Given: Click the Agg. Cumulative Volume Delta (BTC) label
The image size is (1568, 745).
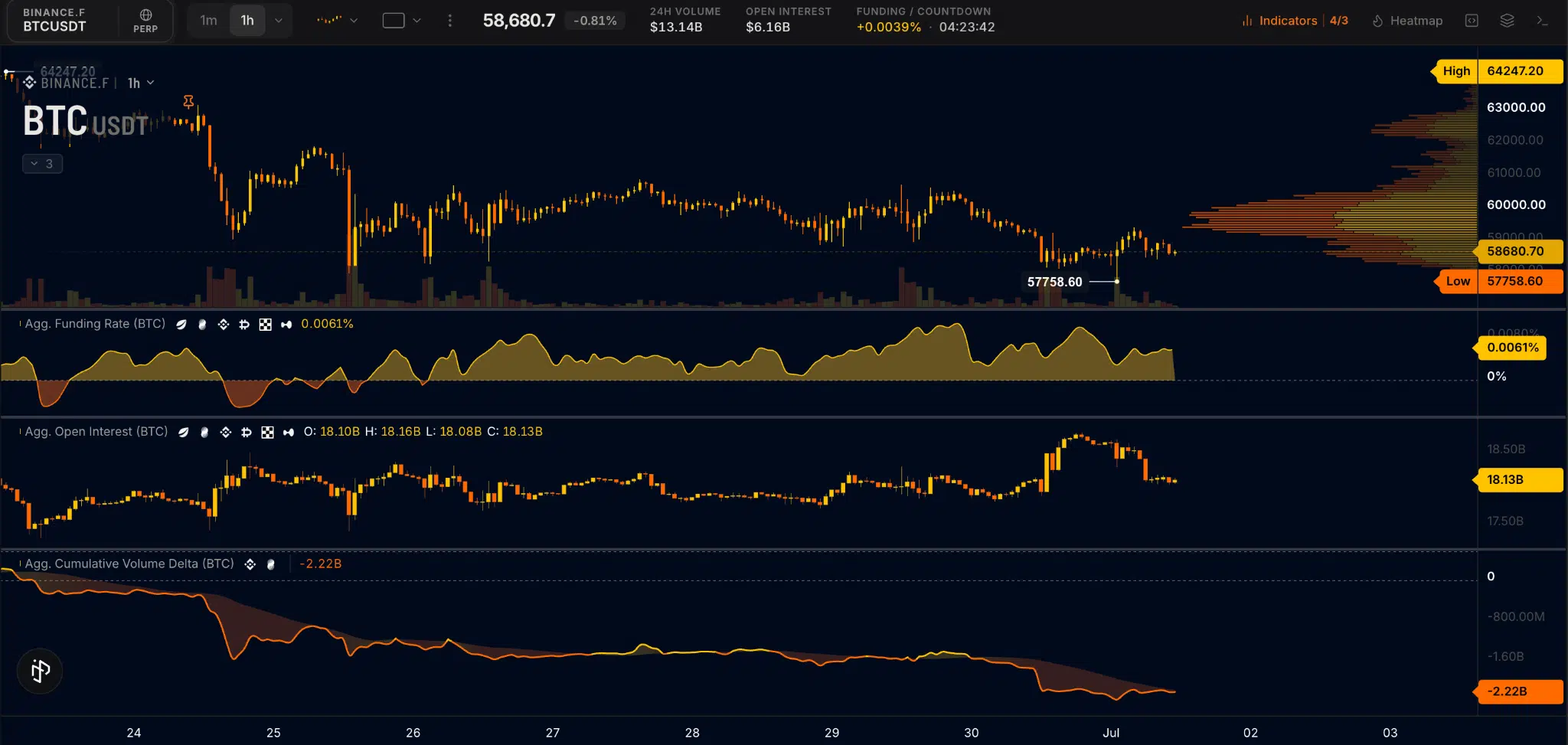Looking at the screenshot, I should (x=129, y=564).
